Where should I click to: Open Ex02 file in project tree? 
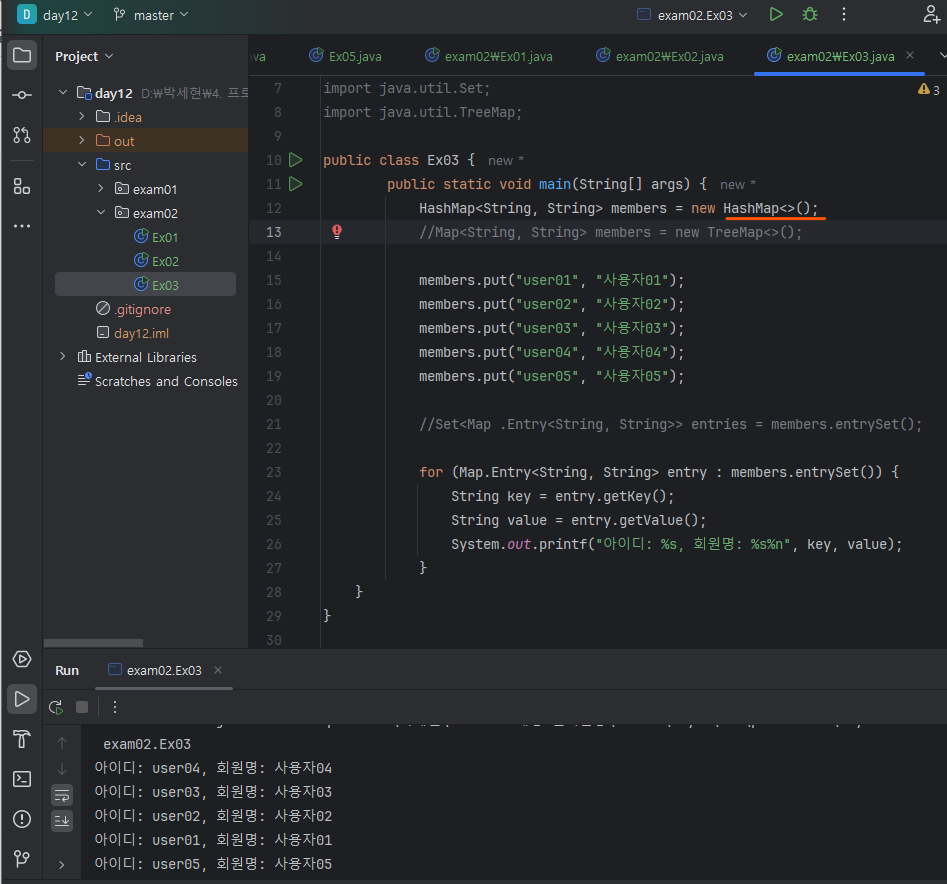click(165, 261)
